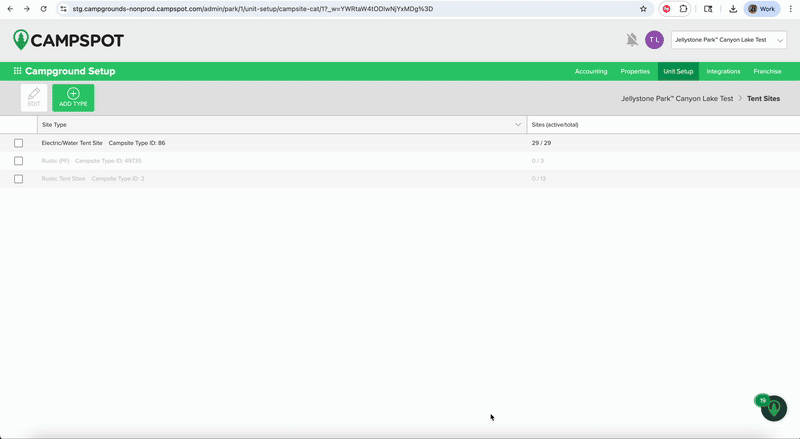Open the Campground Setup grid menu icon
The image size is (800, 439).
coord(18,71)
